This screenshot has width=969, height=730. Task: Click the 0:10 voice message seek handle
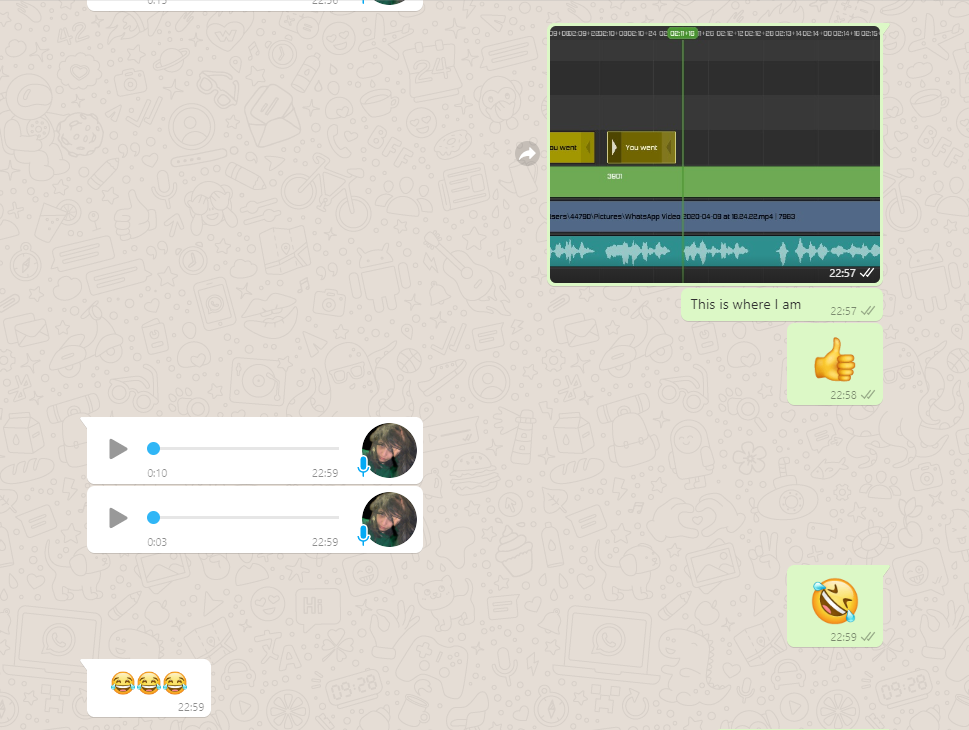coord(153,449)
